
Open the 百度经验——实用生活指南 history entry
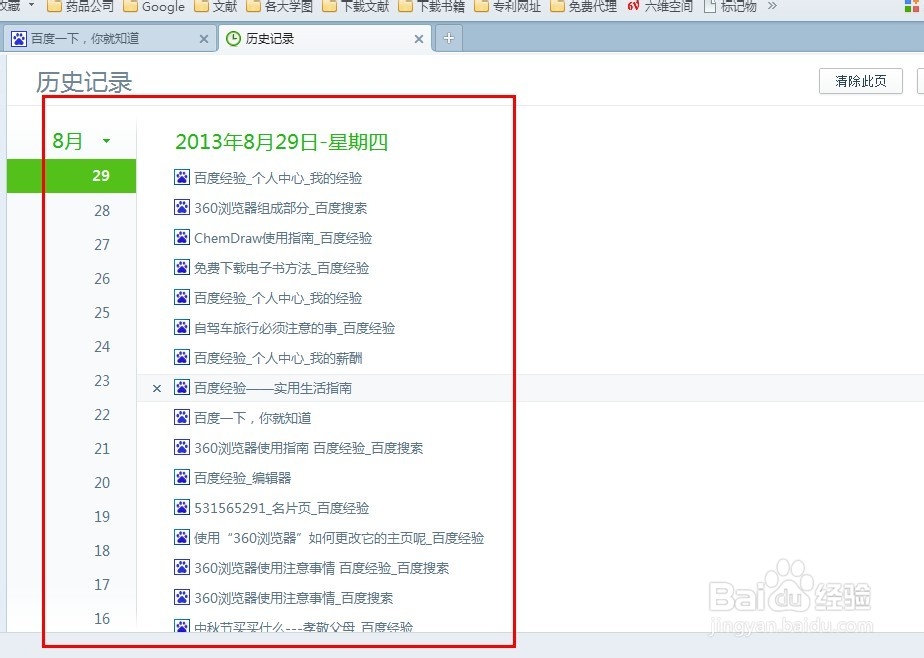coord(273,388)
